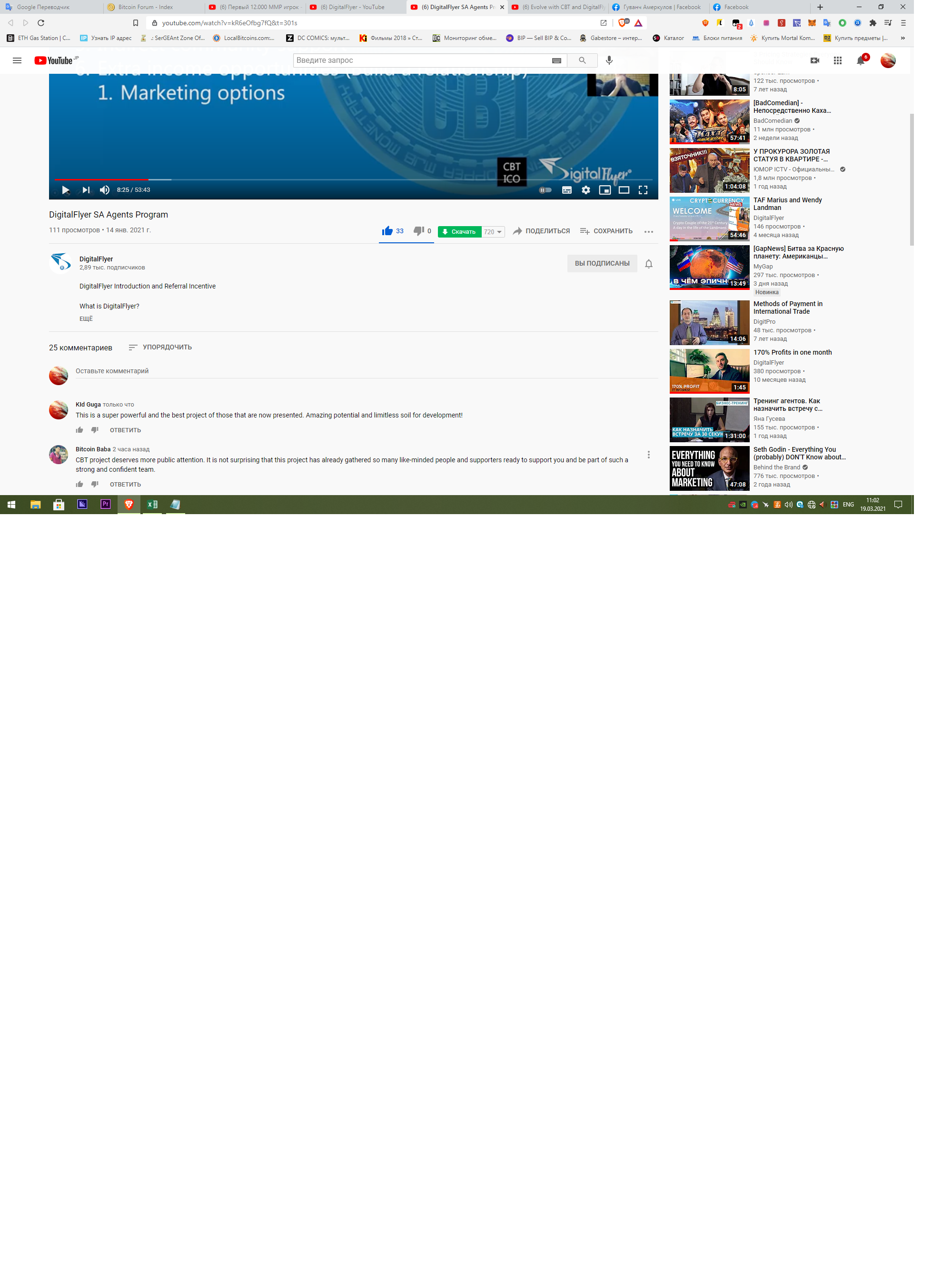Reply to Bitcoin Baba's comment
The image size is (952, 1282).
tap(126, 485)
